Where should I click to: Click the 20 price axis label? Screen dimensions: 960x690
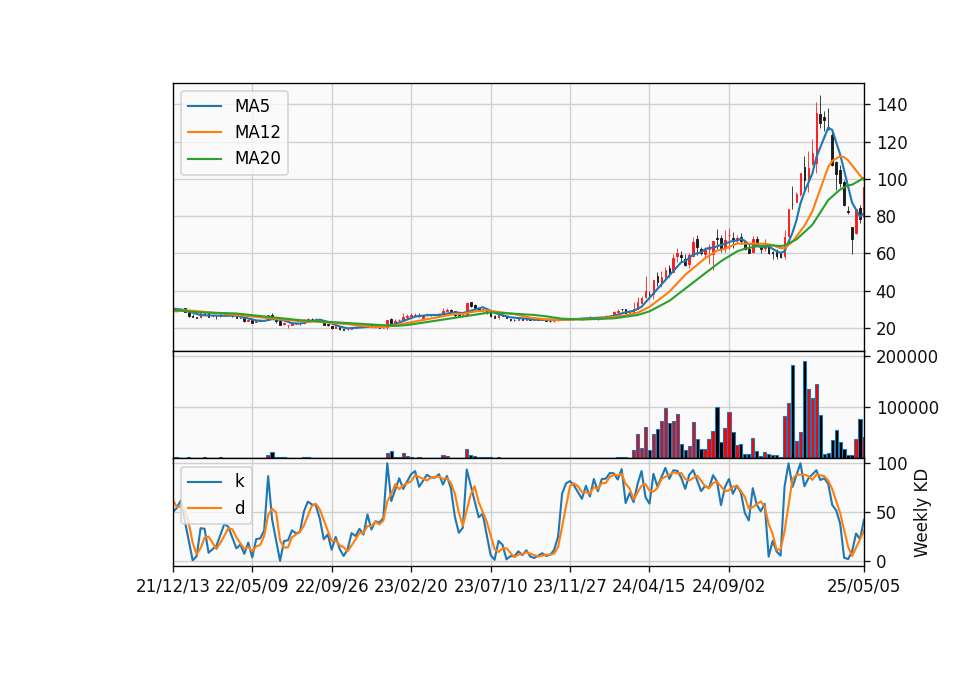(x=887, y=329)
